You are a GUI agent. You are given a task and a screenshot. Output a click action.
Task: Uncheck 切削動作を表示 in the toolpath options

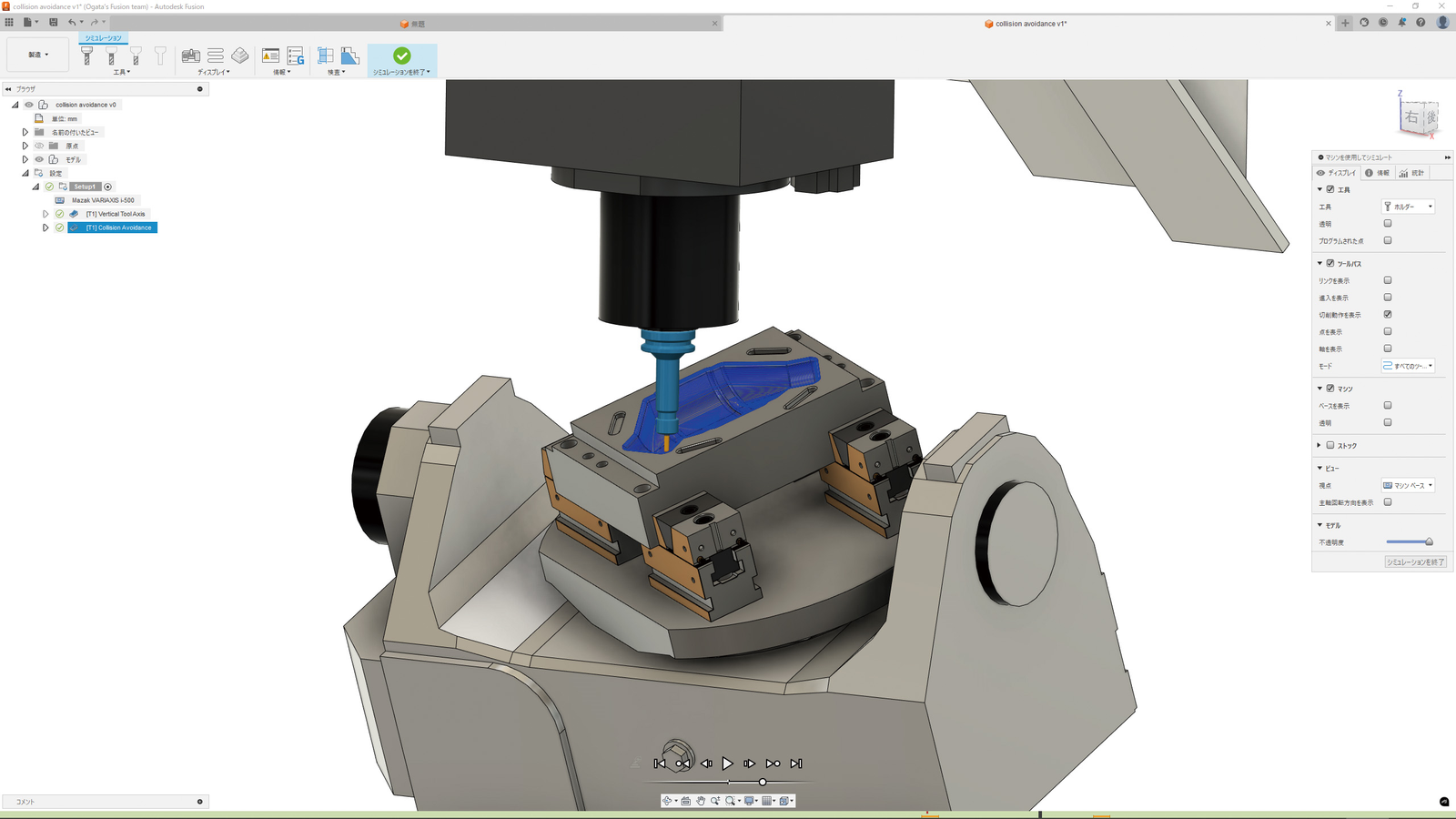(1388, 314)
